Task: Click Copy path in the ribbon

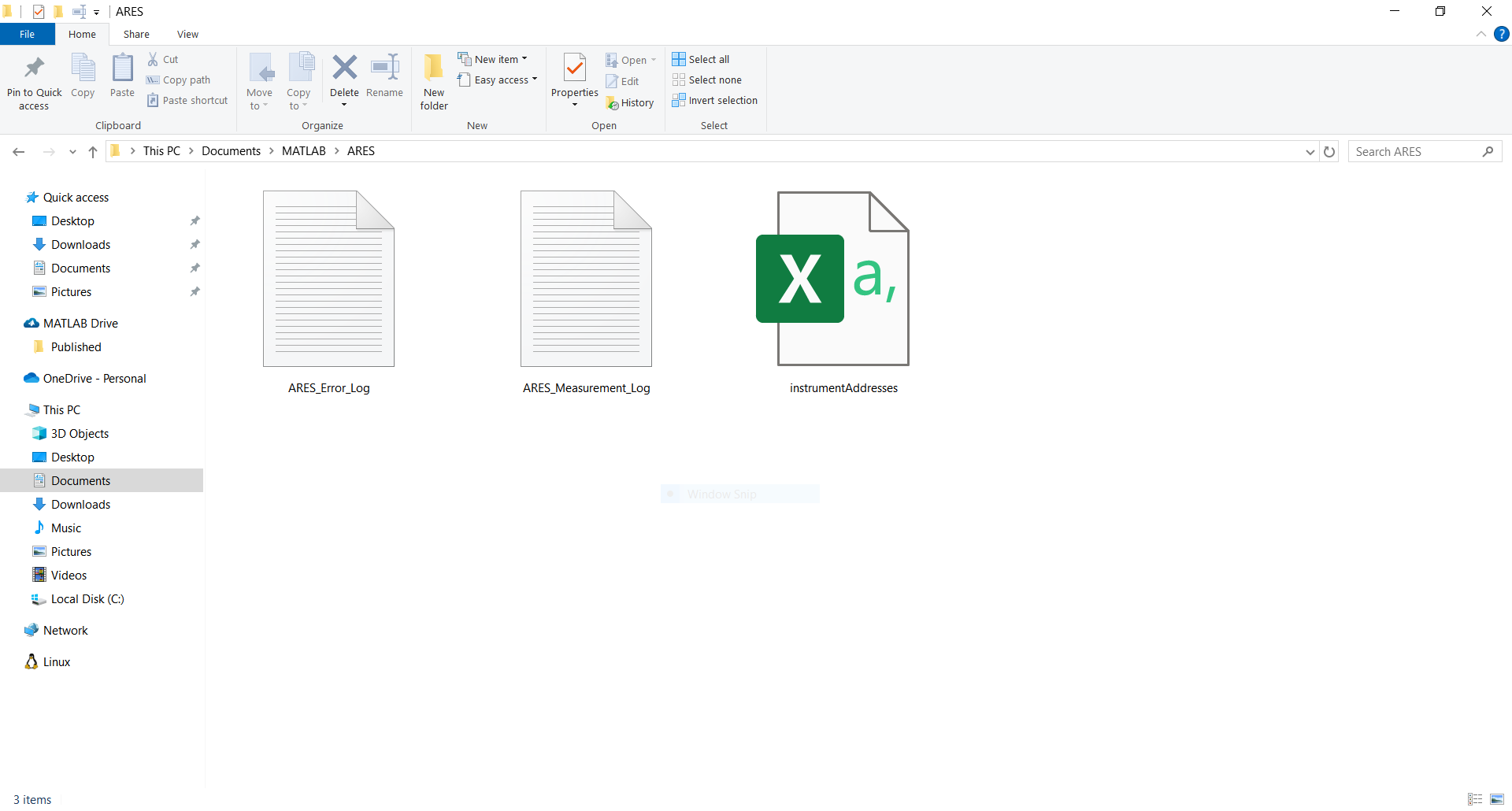Action: point(179,80)
